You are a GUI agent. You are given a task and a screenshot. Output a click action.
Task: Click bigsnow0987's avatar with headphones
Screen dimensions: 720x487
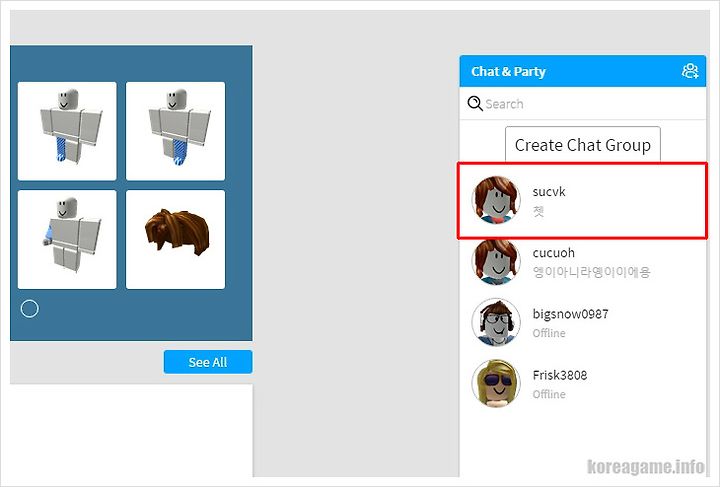tap(496, 322)
